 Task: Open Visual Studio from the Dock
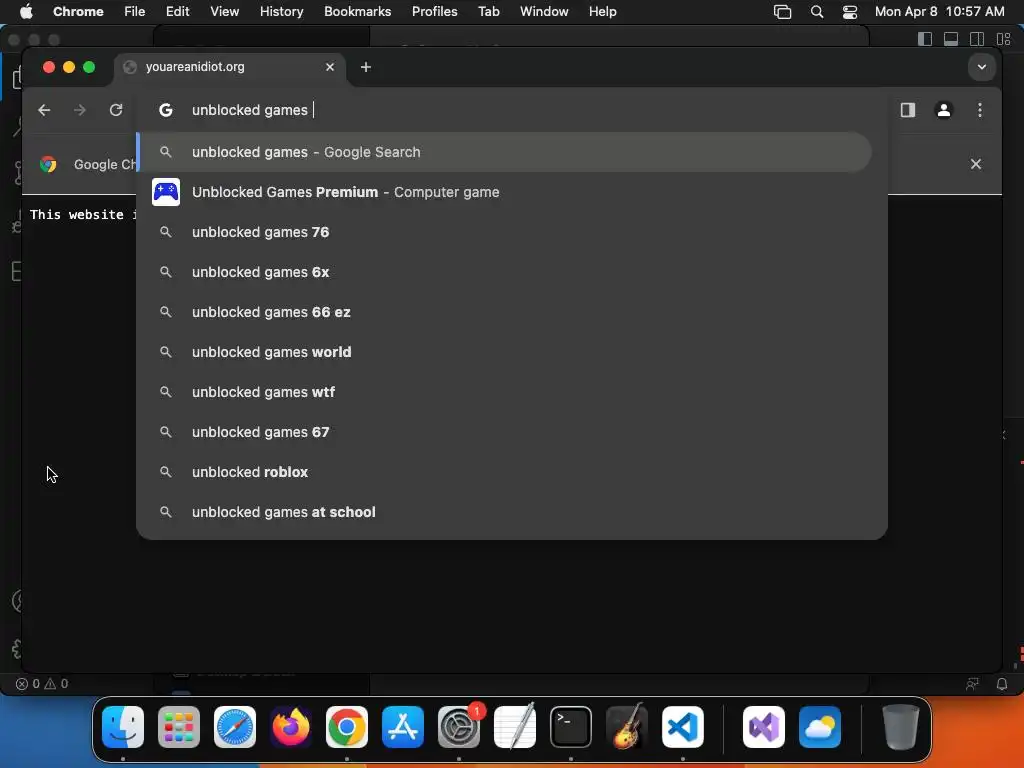[764, 727]
